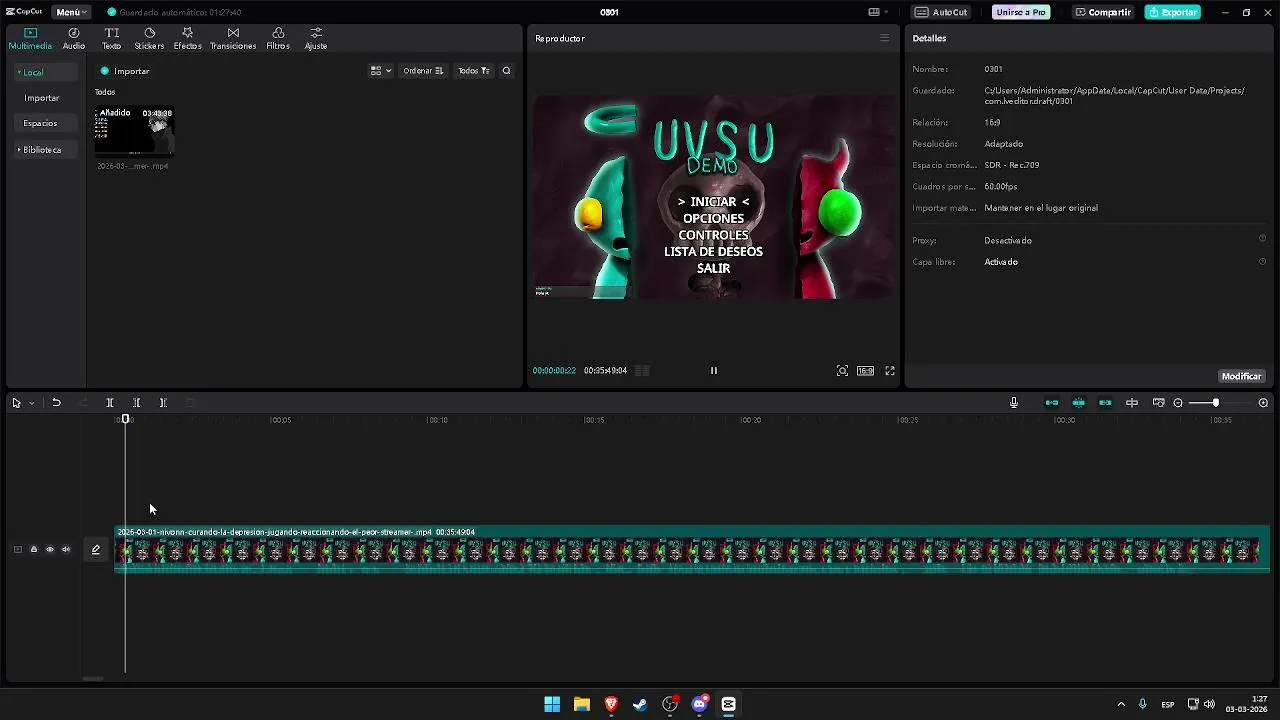Select the imported video thumbnail
This screenshot has height=720, width=1280.
[x=134, y=132]
